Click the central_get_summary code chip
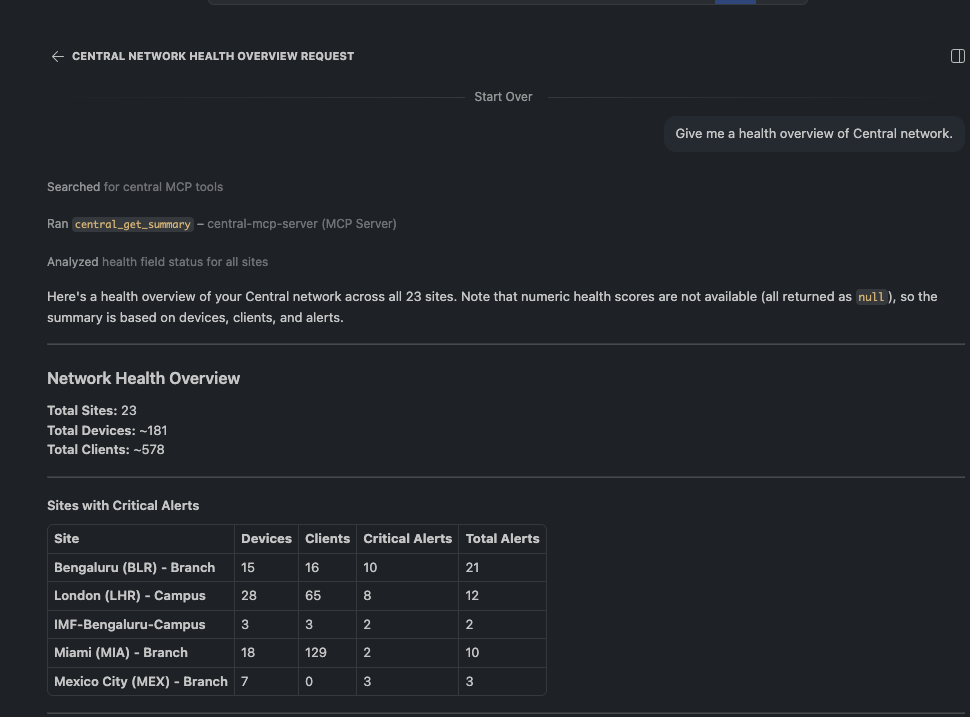Screen dimensions: 970x717 (x=132, y=223)
